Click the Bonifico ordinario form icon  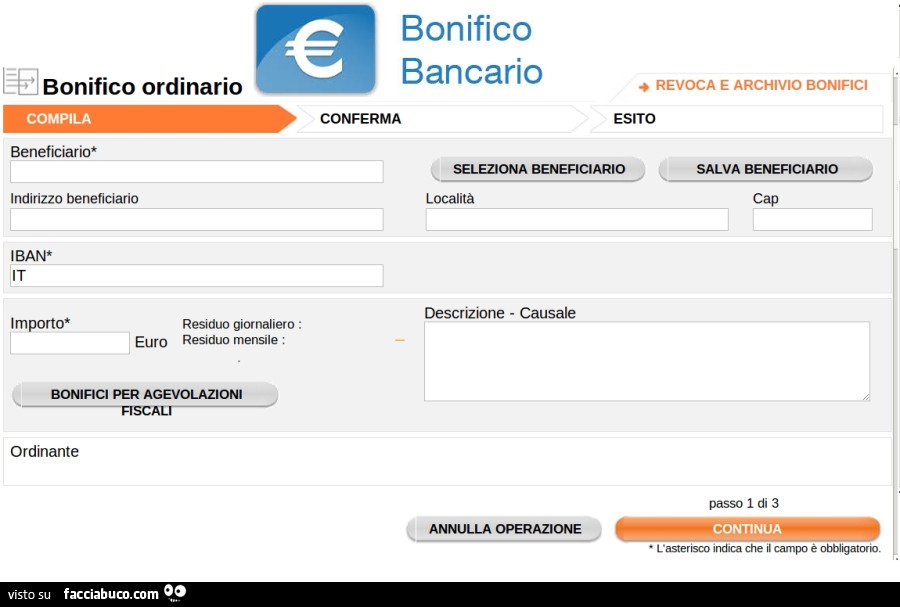(20, 82)
